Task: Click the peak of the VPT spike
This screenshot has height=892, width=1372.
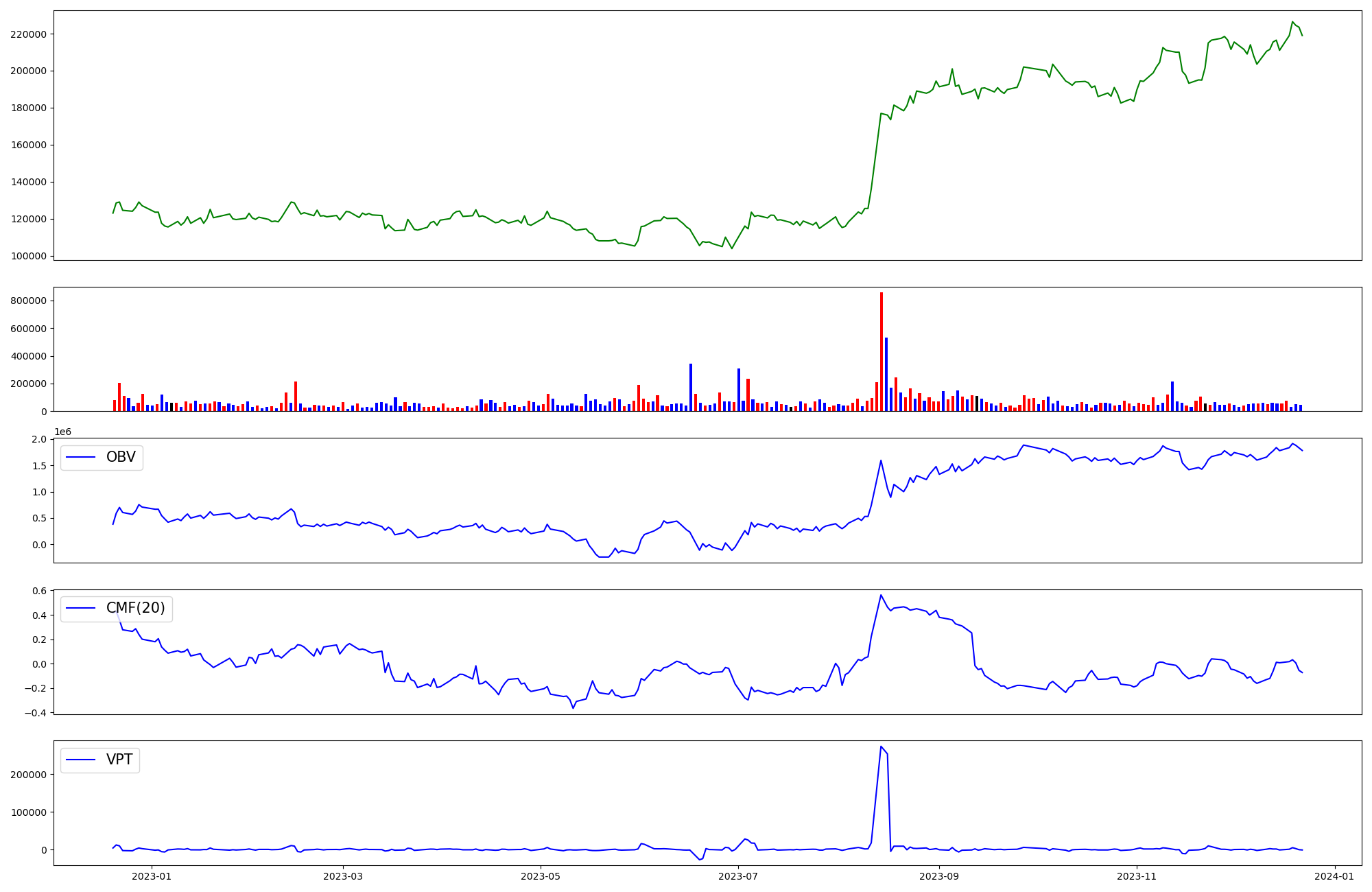Action: point(881,747)
